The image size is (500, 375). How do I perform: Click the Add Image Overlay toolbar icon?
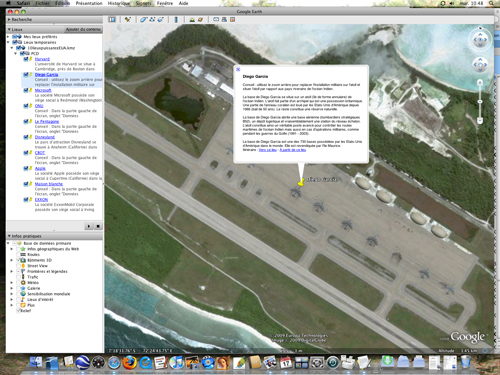[x=161, y=20]
